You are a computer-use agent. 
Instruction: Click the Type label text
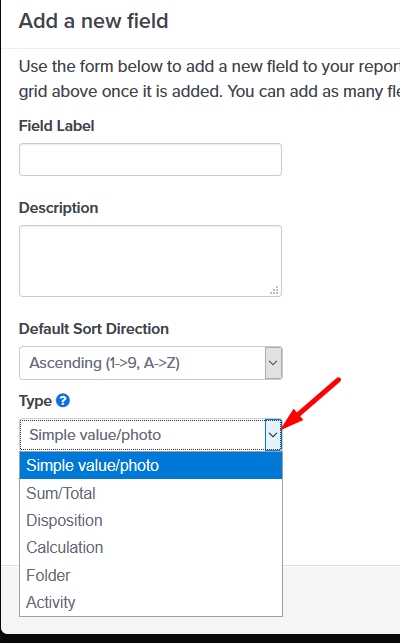coord(35,401)
